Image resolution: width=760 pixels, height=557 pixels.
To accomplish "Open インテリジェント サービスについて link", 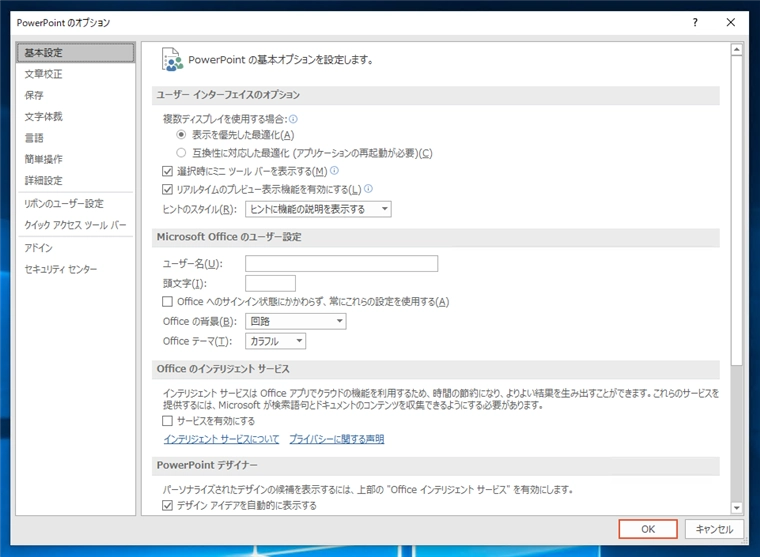I will (x=222, y=439).
